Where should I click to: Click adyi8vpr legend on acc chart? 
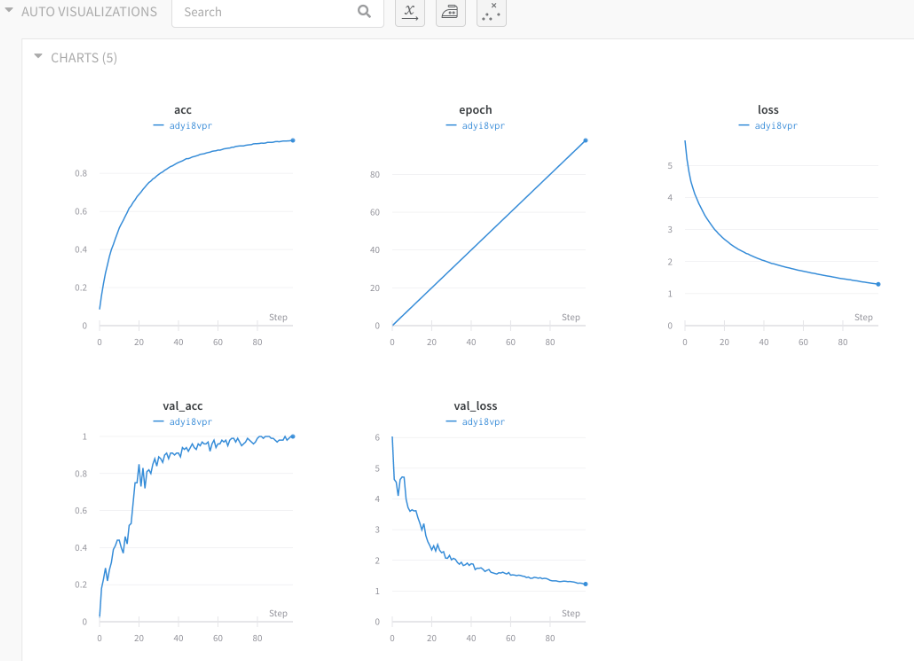pos(190,125)
